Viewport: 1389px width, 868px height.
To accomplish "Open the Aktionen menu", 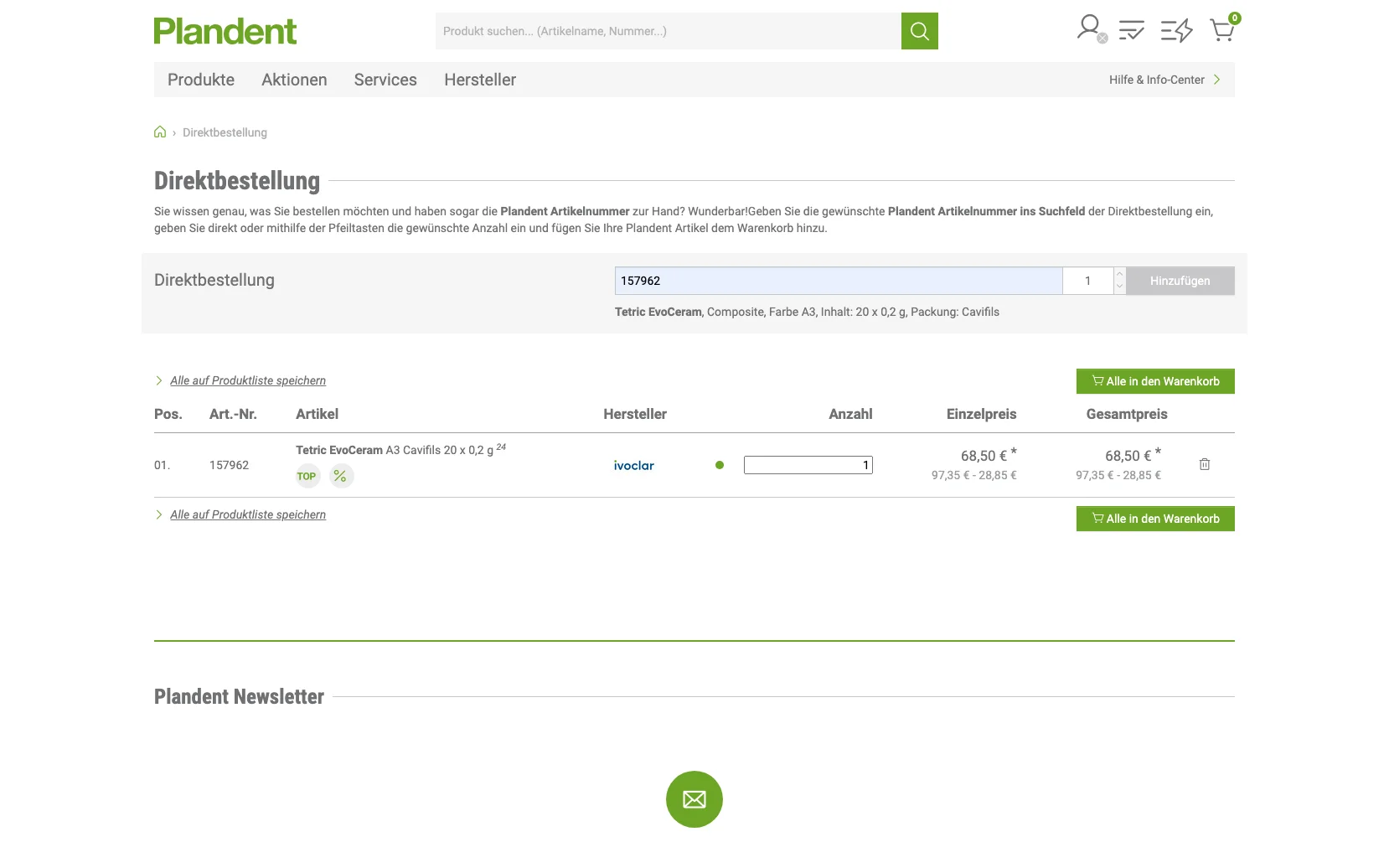I will [x=294, y=80].
